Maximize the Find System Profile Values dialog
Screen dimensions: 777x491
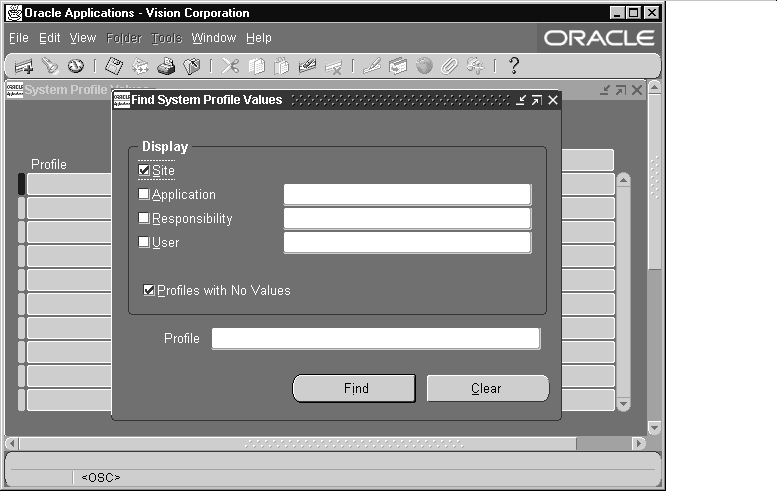[537, 101]
